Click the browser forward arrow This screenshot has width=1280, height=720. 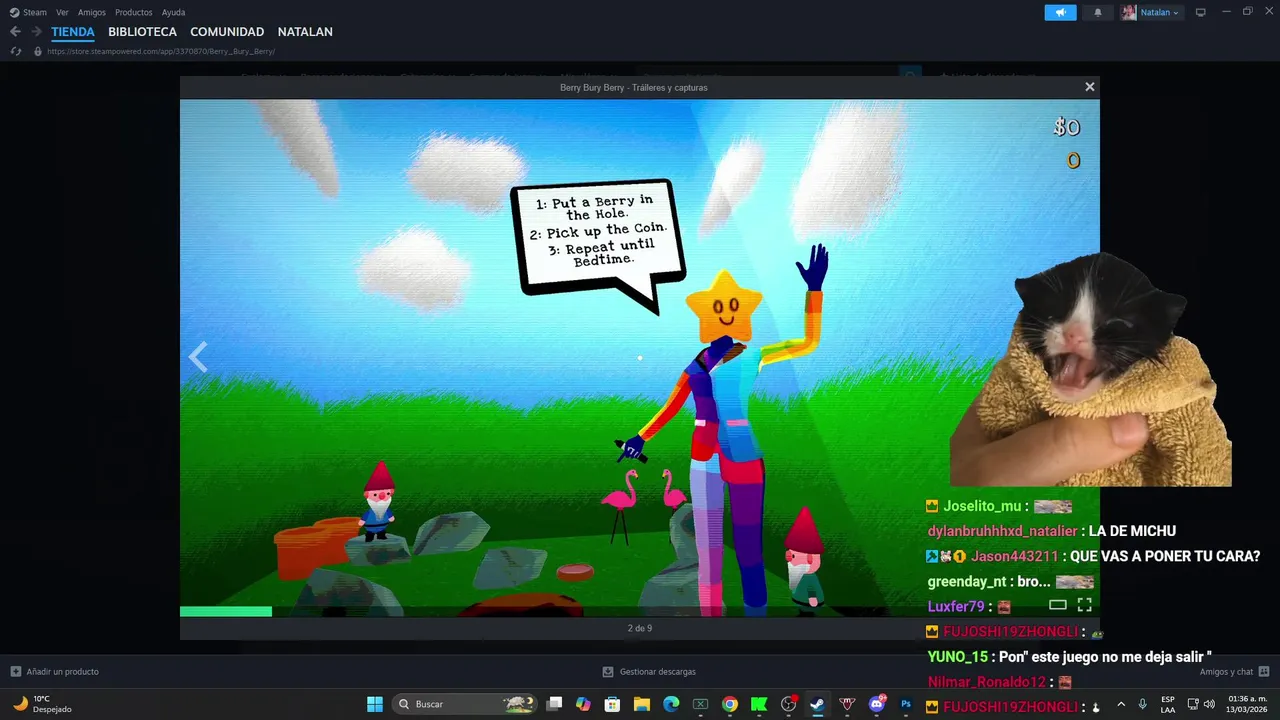pos(36,32)
